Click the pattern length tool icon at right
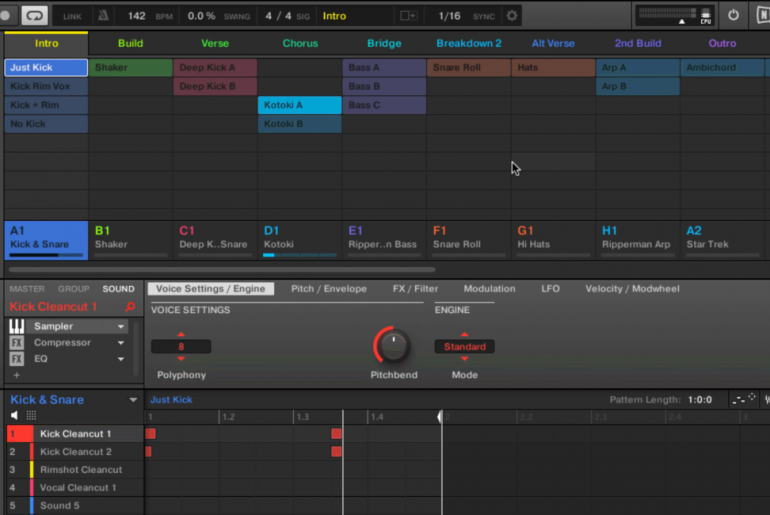 pos(744,399)
